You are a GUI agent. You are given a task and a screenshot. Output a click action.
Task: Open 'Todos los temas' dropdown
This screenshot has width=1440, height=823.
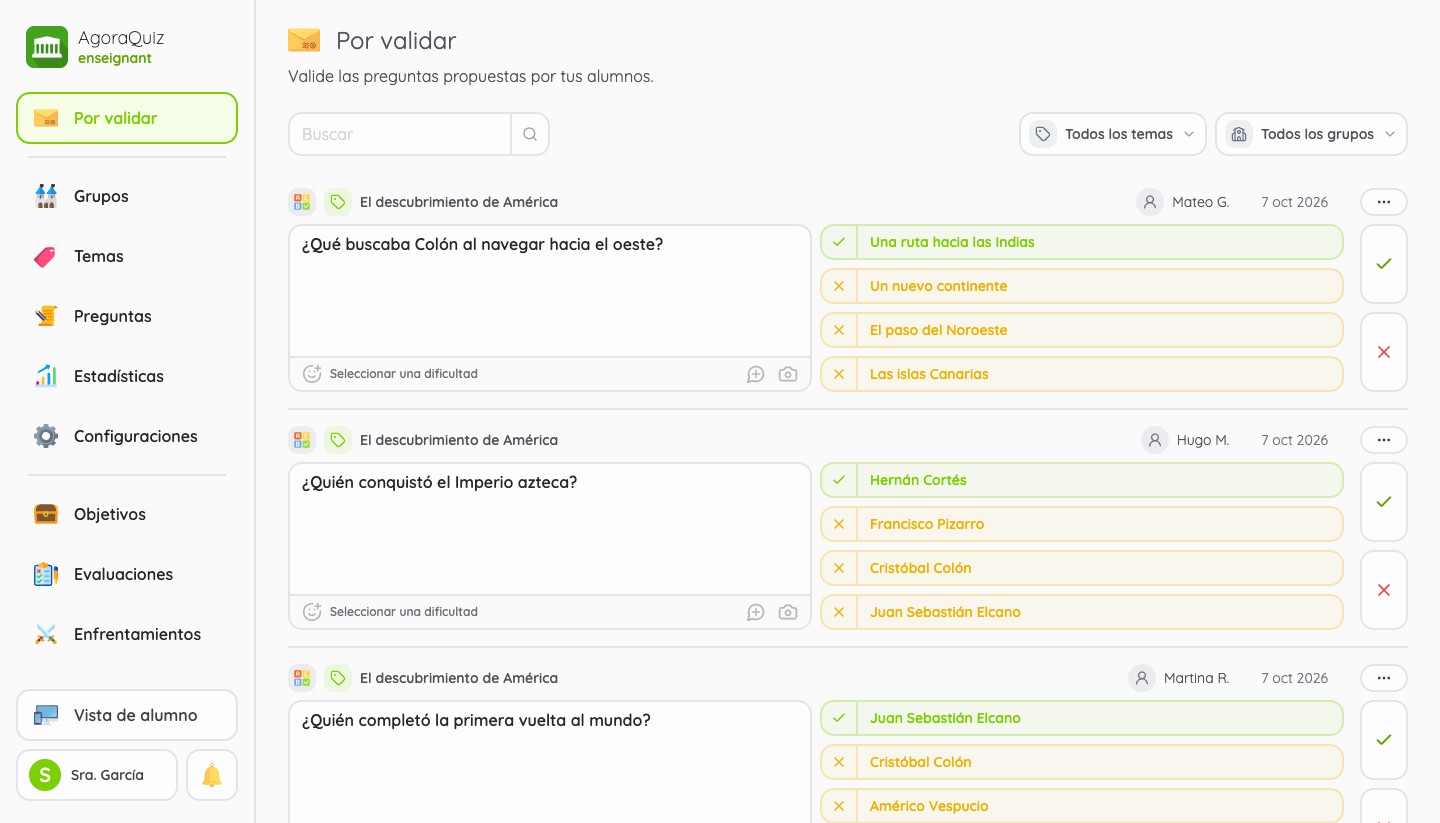(1113, 134)
